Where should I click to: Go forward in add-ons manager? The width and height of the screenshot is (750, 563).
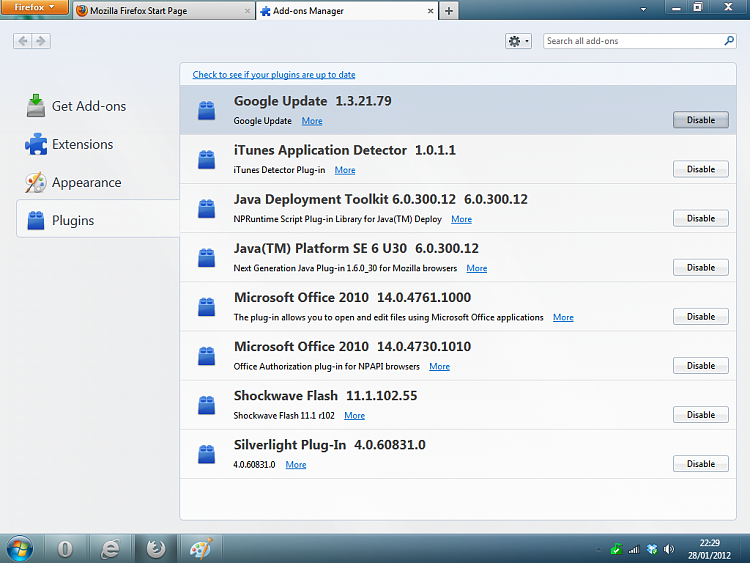41,41
